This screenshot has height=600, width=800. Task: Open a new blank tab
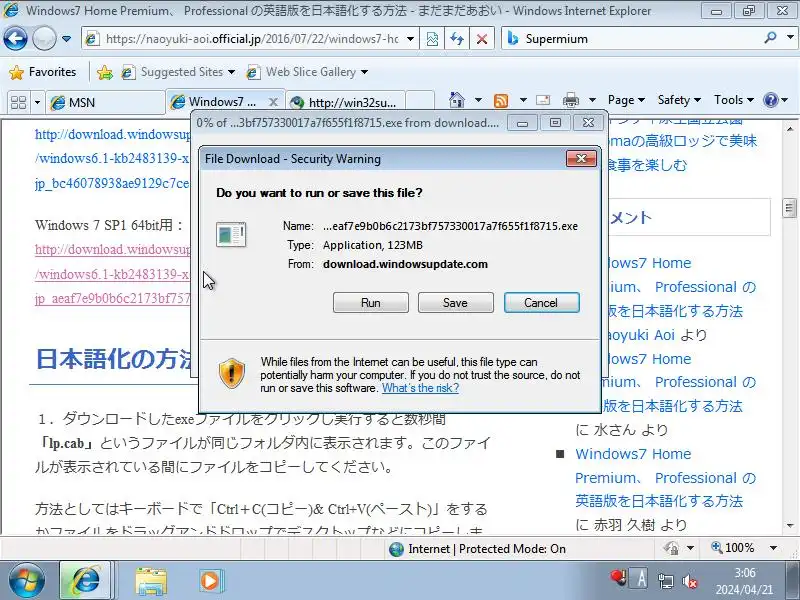[x=419, y=103]
